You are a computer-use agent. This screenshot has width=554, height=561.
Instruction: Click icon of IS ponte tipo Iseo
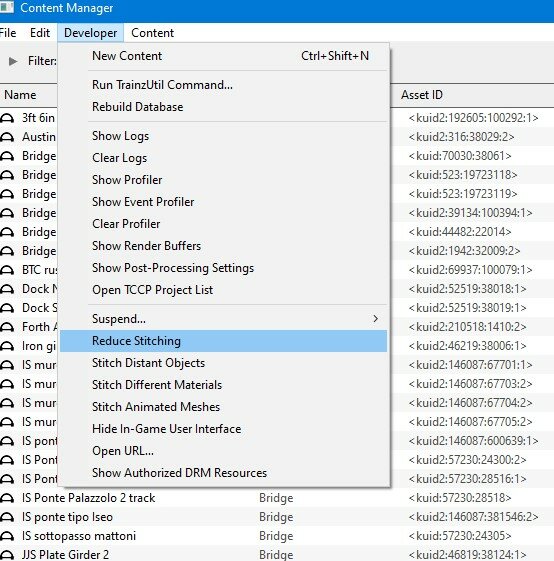[6, 517]
